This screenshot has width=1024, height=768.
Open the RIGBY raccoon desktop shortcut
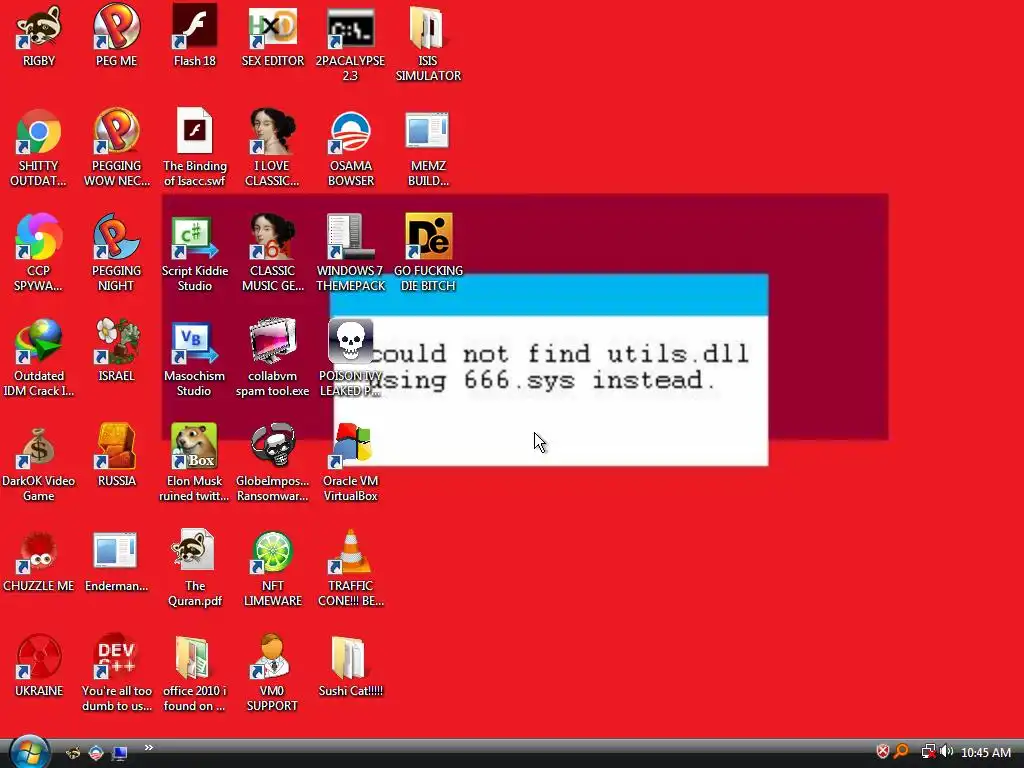pos(39,27)
